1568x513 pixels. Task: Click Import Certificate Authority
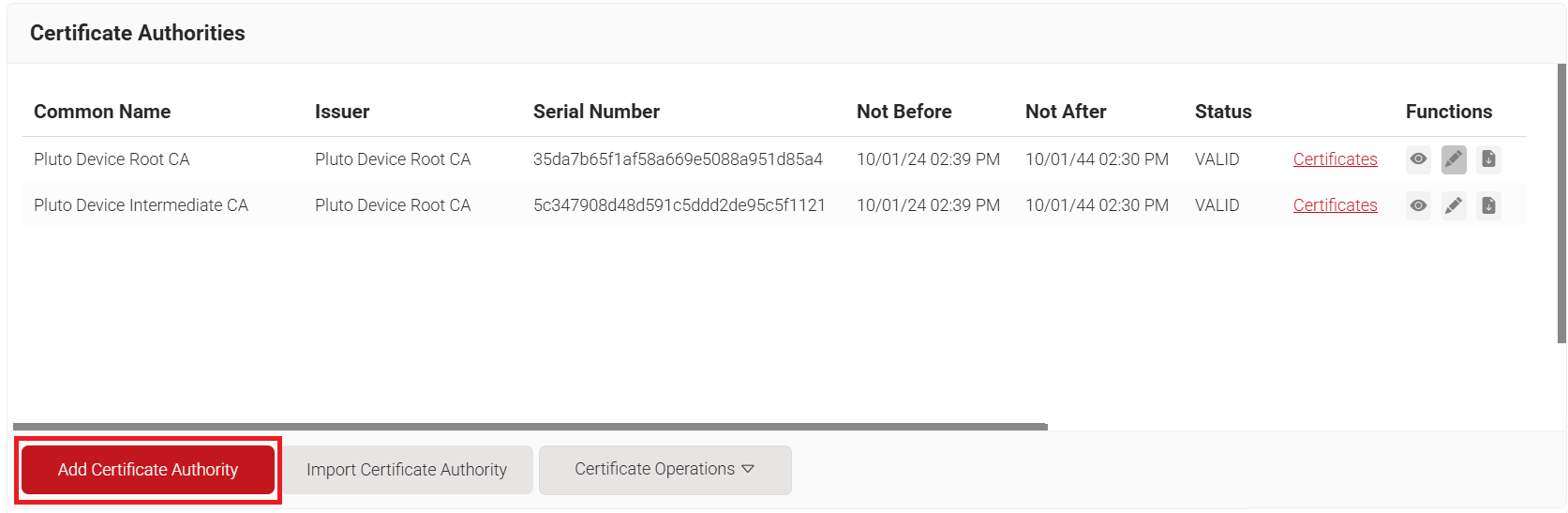(x=407, y=470)
